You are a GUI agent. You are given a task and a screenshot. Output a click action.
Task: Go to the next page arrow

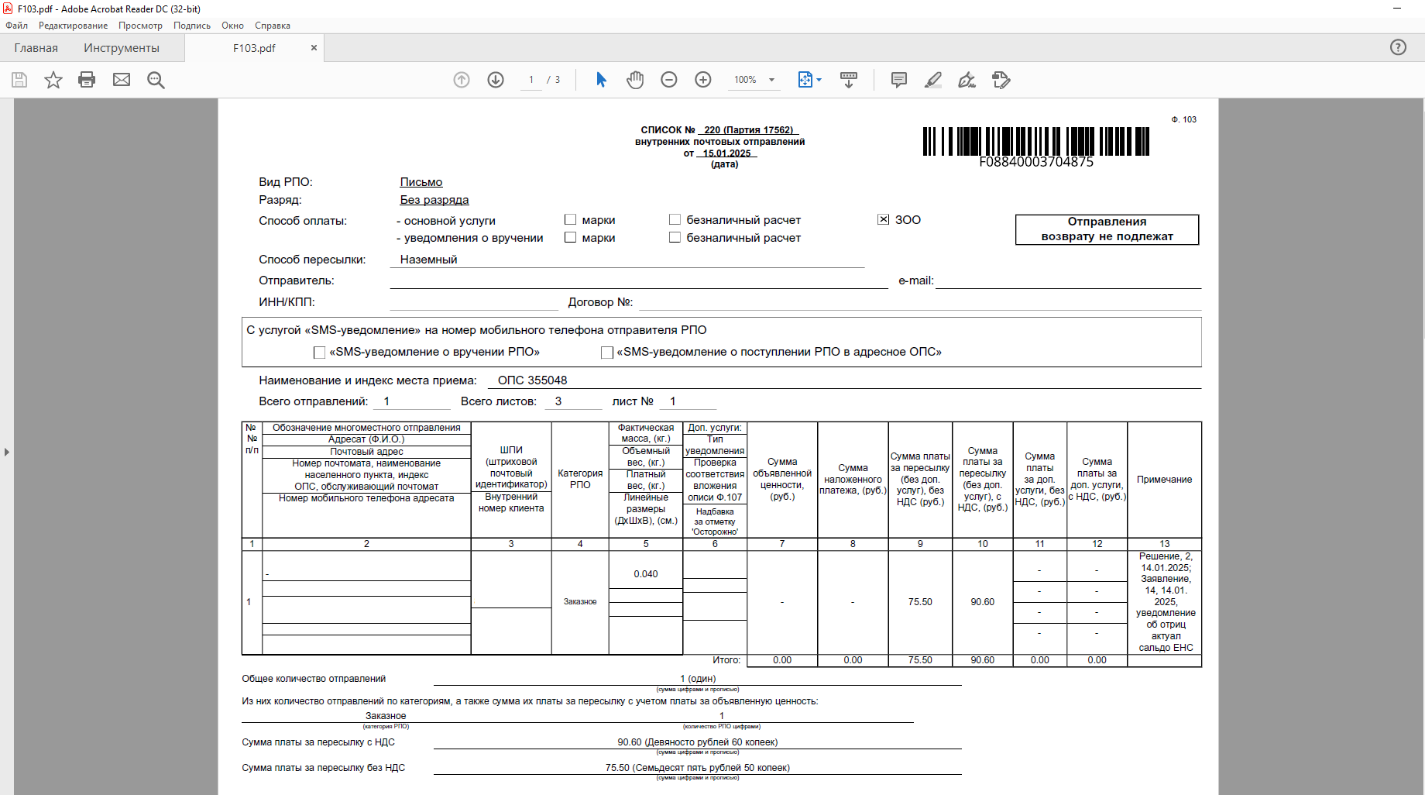coord(495,80)
